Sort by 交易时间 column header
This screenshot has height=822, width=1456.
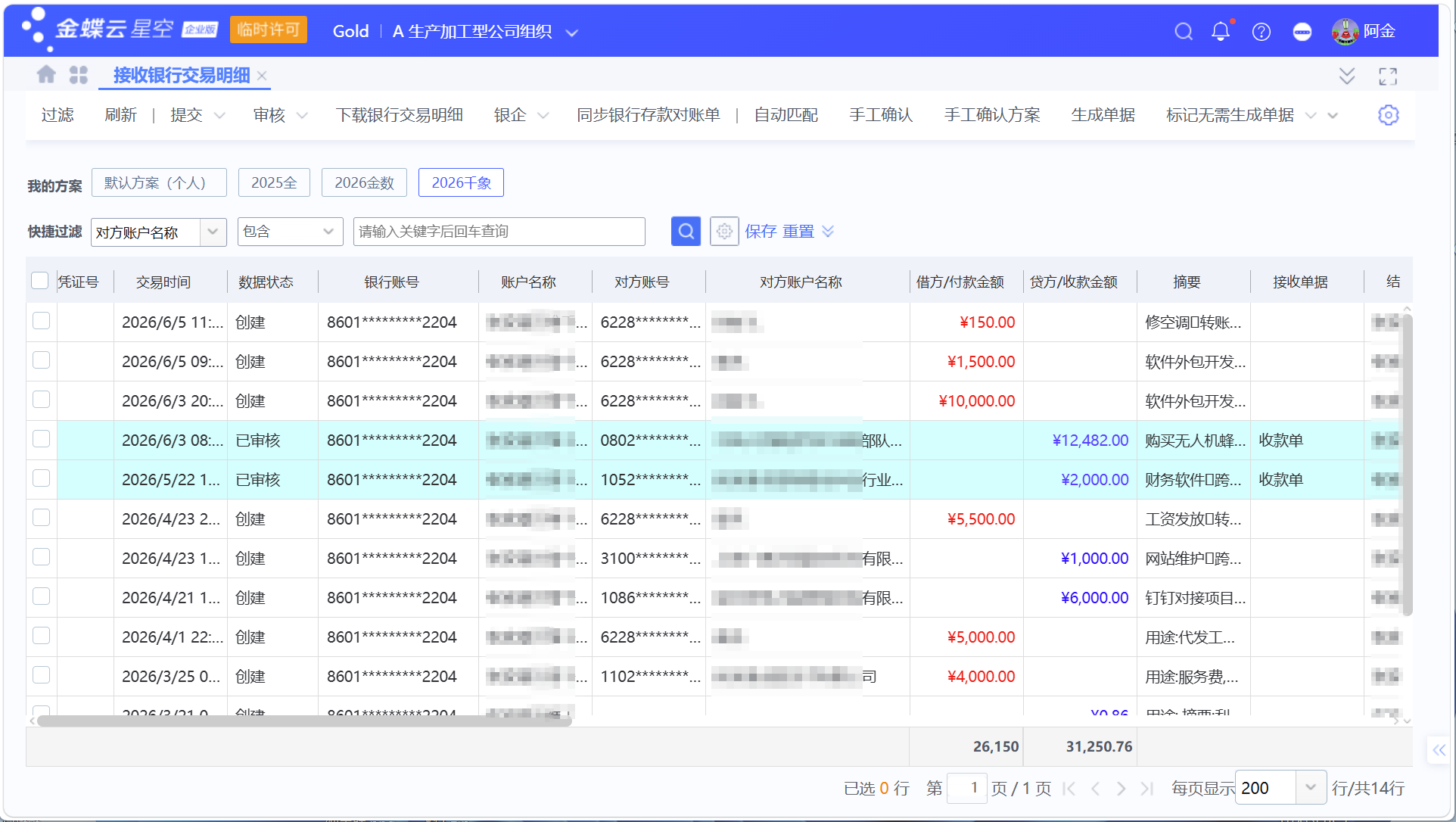pyautogui.click(x=163, y=282)
